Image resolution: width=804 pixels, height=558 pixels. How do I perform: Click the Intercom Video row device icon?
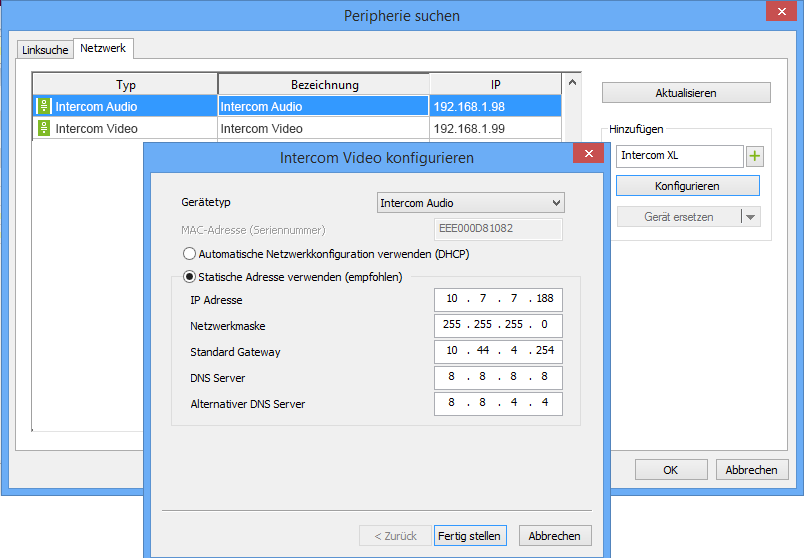(x=44, y=128)
